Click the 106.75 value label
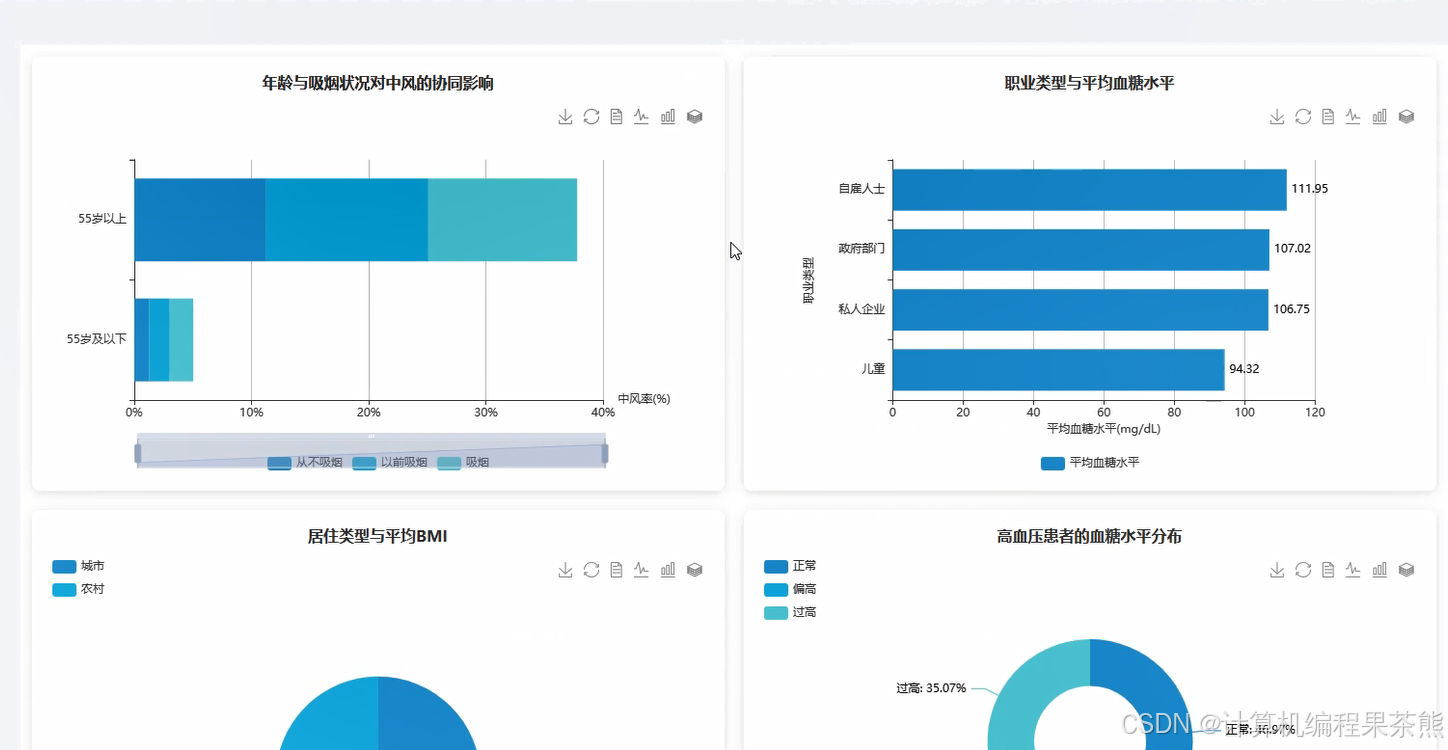The height and width of the screenshot is (750, 1448). 1291,309
